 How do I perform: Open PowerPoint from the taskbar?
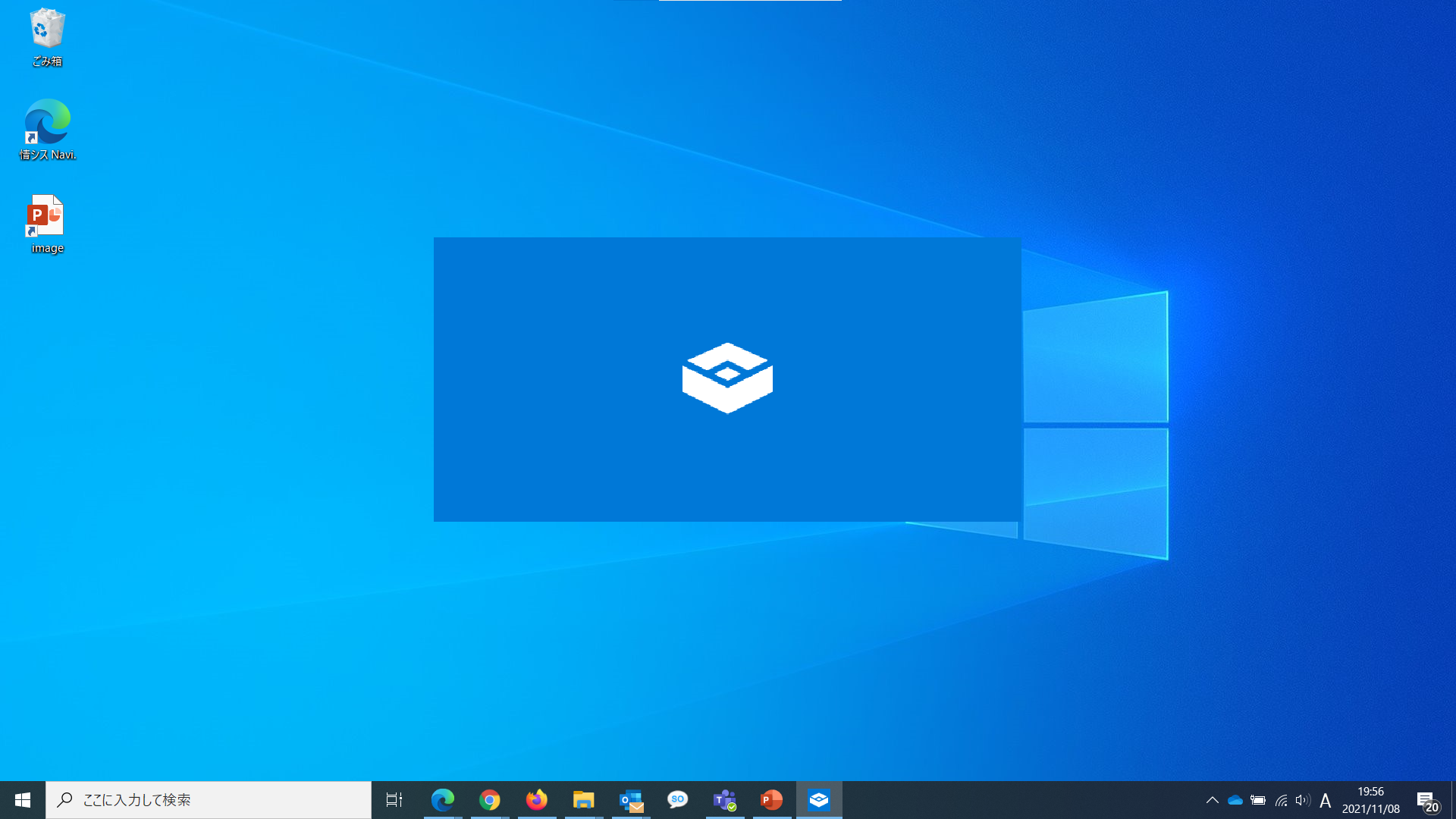click(772, 800)
